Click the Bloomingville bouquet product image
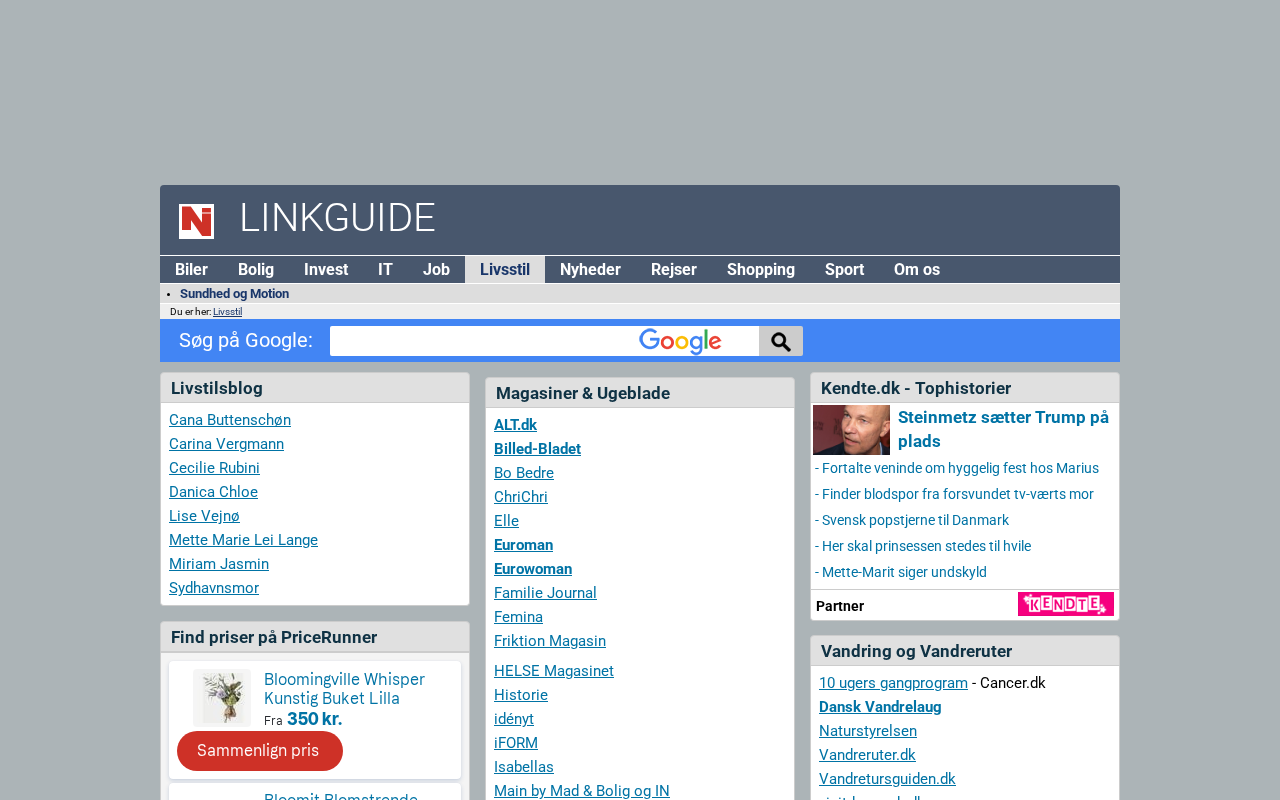The width and height of the screenshot is (1280, 800). [x=222, y=698]
